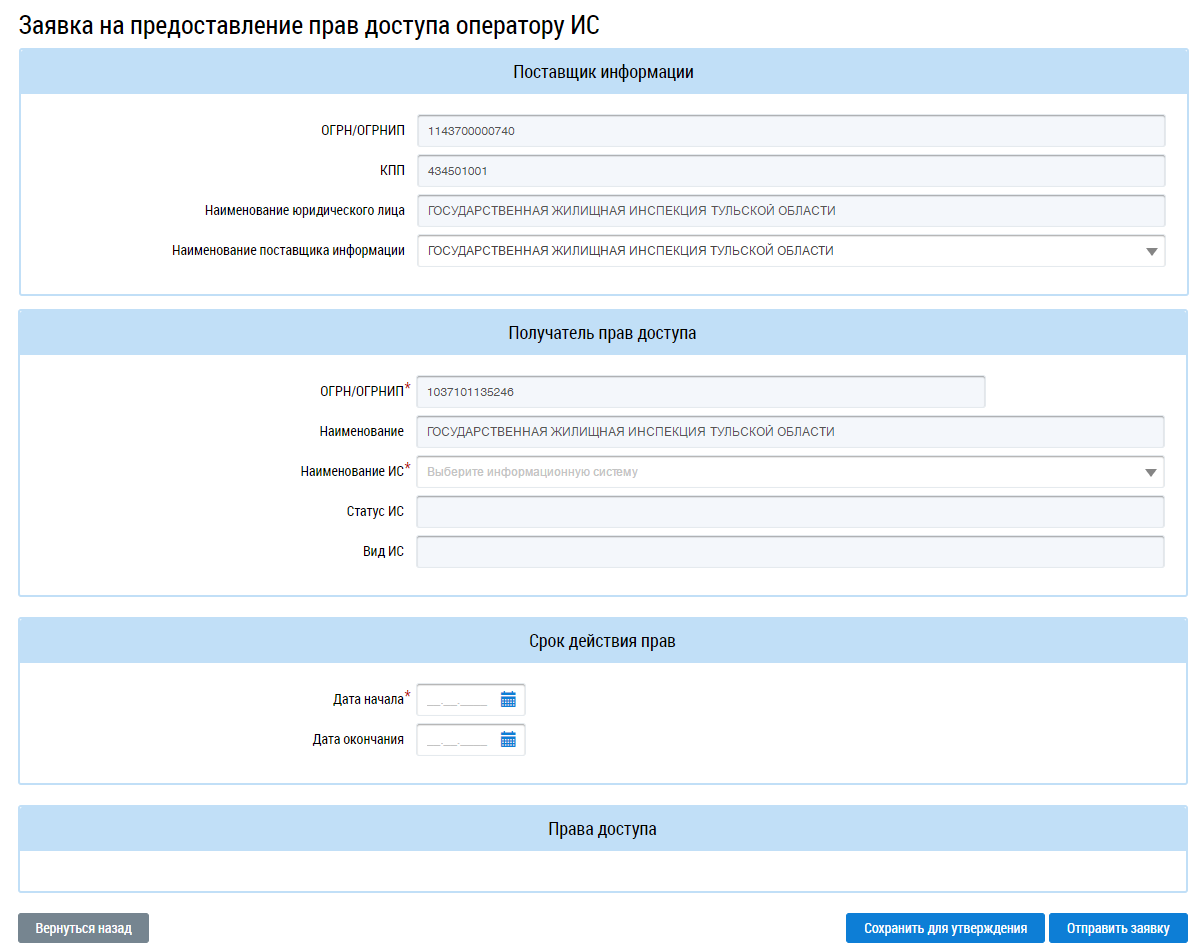The image size is (1201, 950).
Task: Click the recipient Наименование field
Action: pyautogui.click(x=790, y=432)
